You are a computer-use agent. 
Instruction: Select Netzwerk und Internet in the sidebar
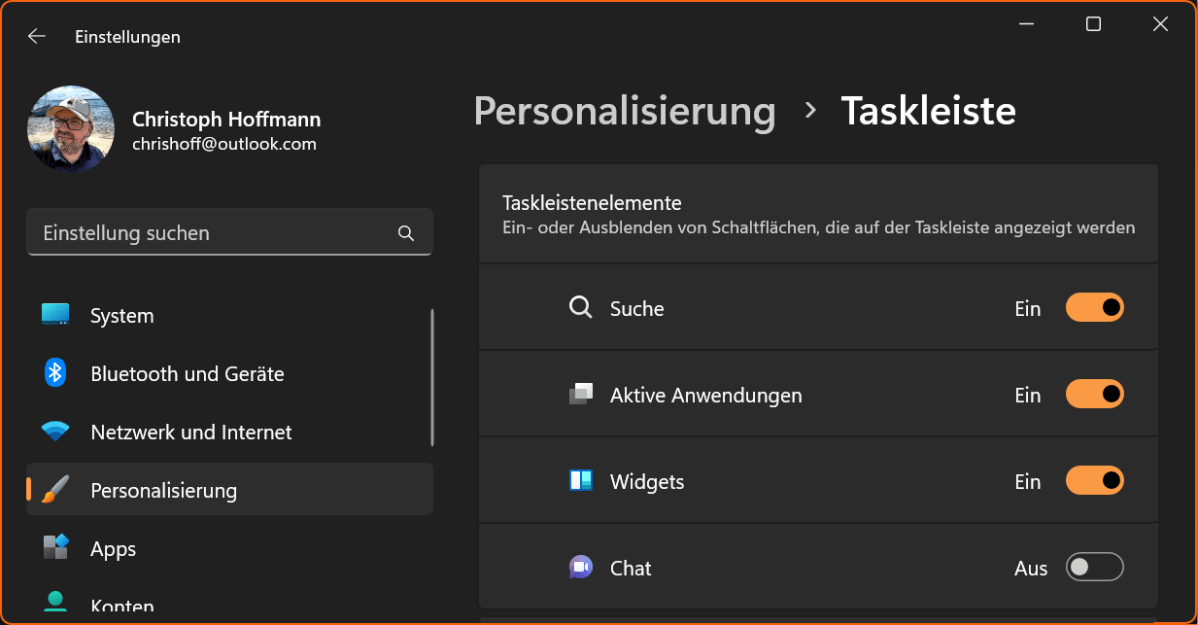coord(191,431)
